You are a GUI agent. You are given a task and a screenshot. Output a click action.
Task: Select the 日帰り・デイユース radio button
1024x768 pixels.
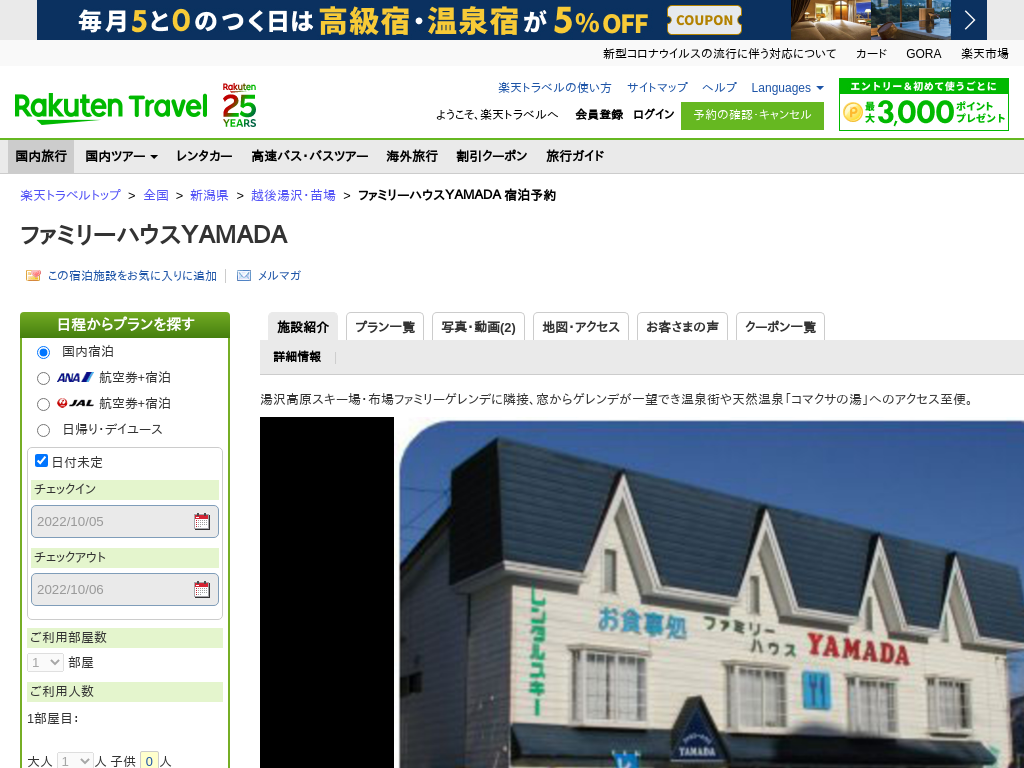pyautogui.click(x=43, y=430)
